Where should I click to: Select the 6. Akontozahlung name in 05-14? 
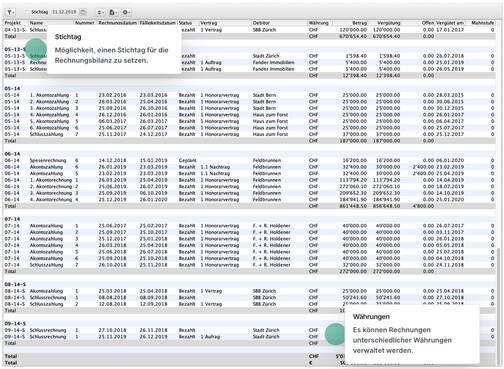49,128
